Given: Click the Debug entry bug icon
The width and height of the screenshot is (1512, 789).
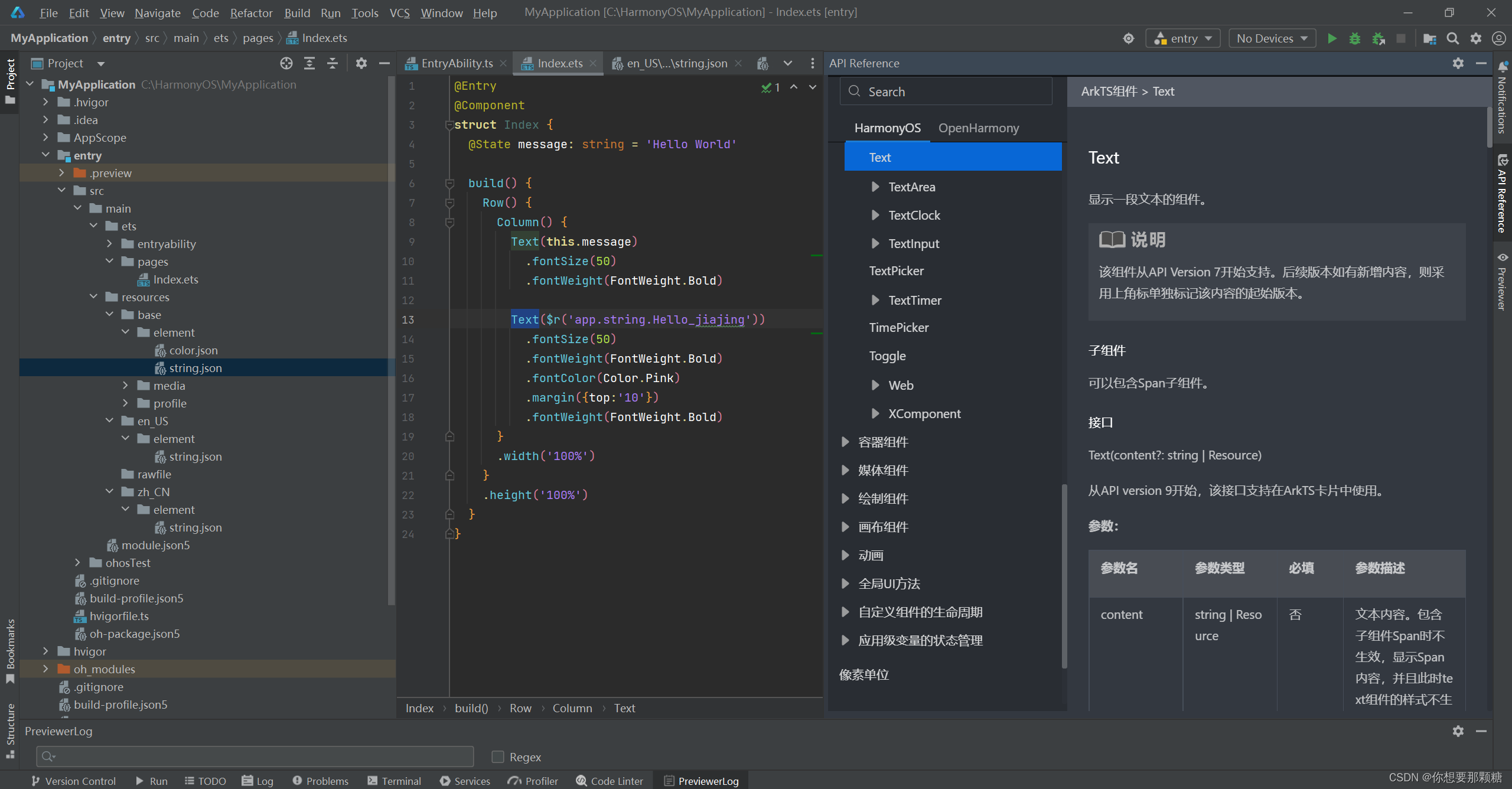Looking at the screenshot, I should (x=1355, y=38).
